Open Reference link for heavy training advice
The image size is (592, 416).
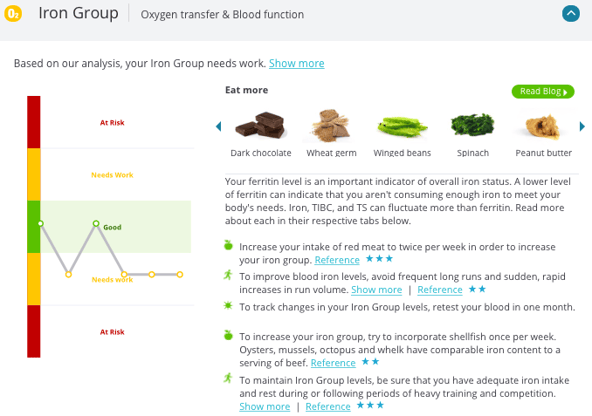[328, 407]
